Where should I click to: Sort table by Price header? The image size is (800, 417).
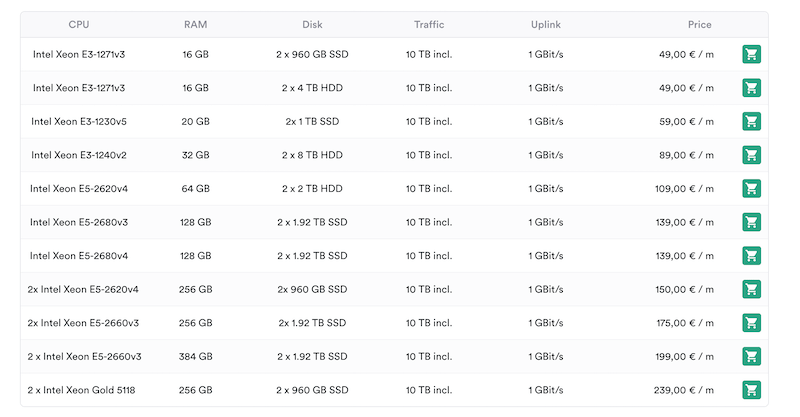tap(699, 24)
